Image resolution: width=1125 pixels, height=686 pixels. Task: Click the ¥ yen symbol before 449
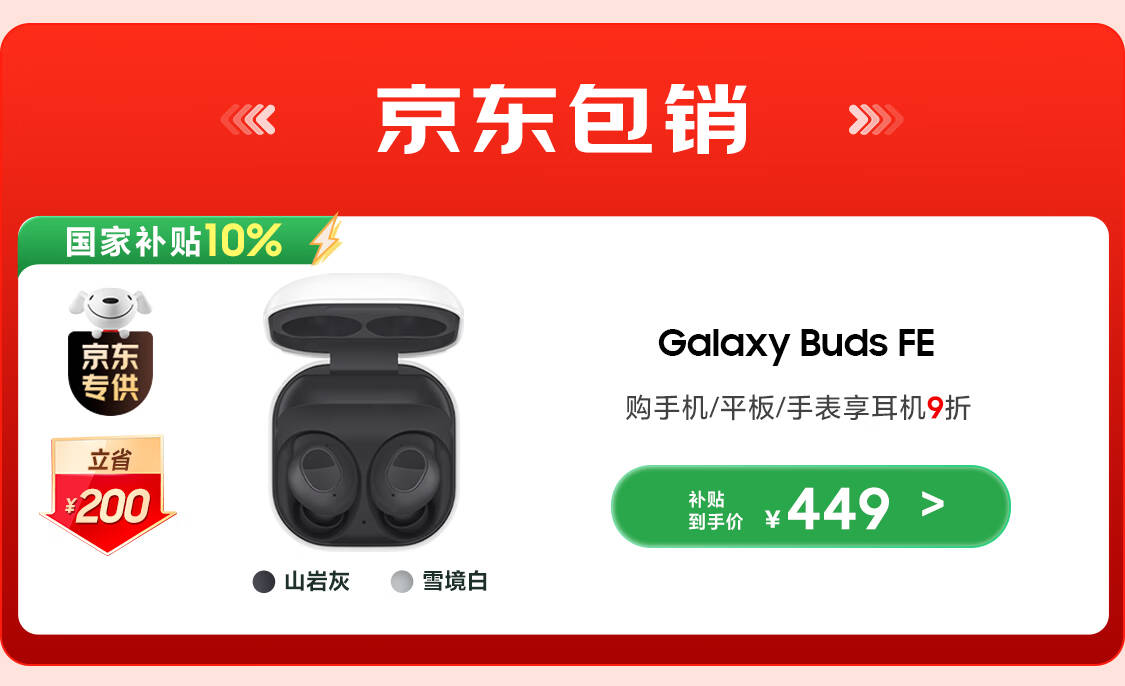[x=773, y=518]
